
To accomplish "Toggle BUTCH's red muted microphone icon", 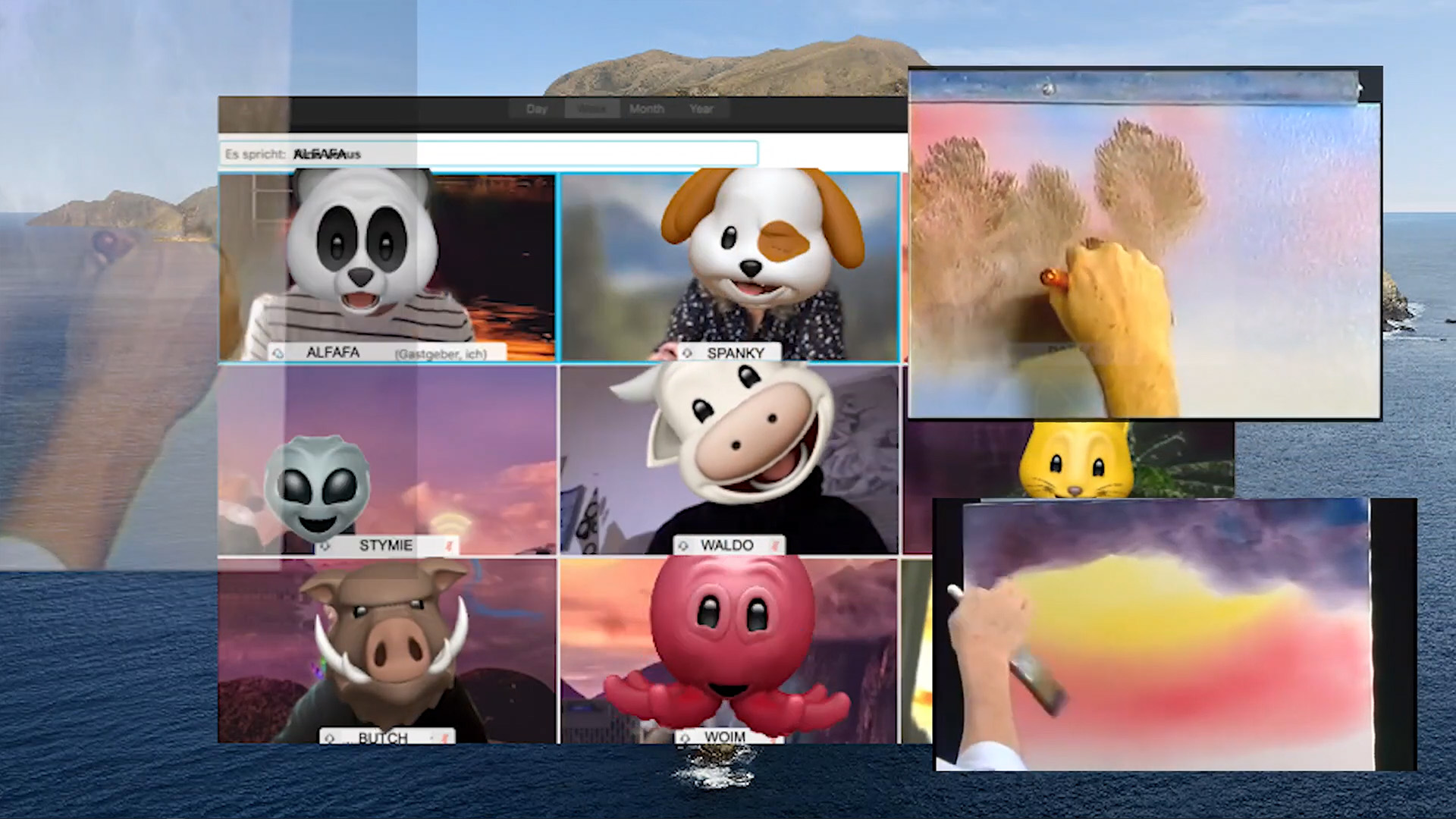I will coord(444,737).
